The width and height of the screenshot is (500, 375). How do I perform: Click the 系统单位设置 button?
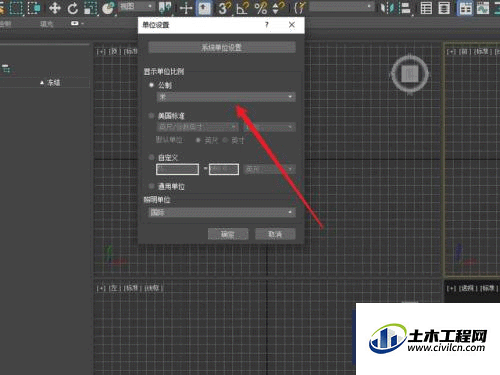222,47
